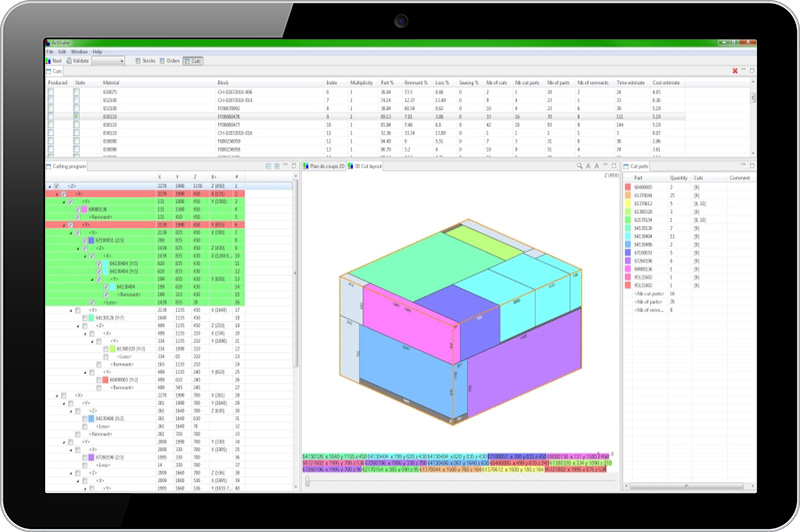Click the red X delete icon
Image resolution: width=800 pixels, height=532 pixels.
pyautogui.click(x=735, y=71)
